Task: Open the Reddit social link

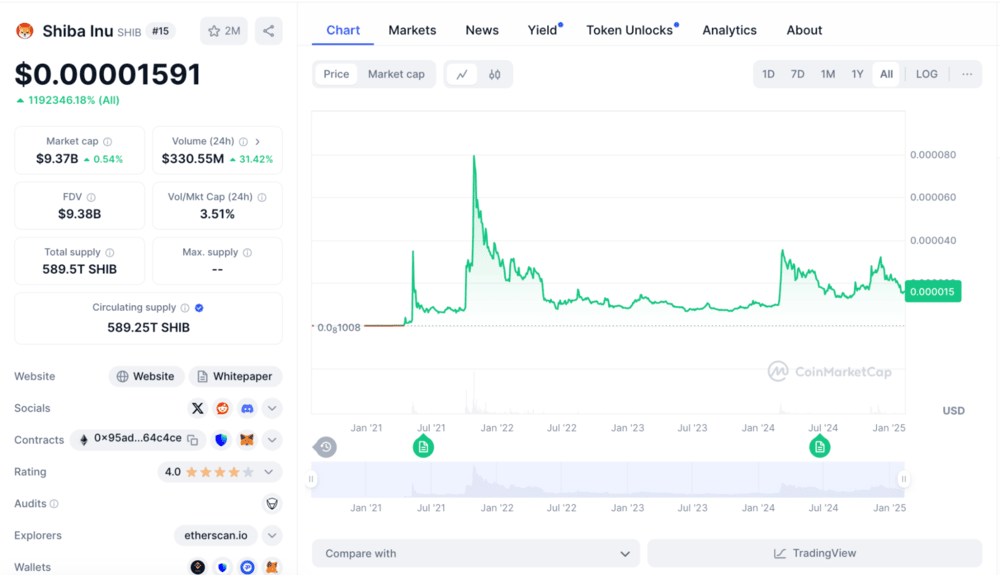Action: click(222, 408)
